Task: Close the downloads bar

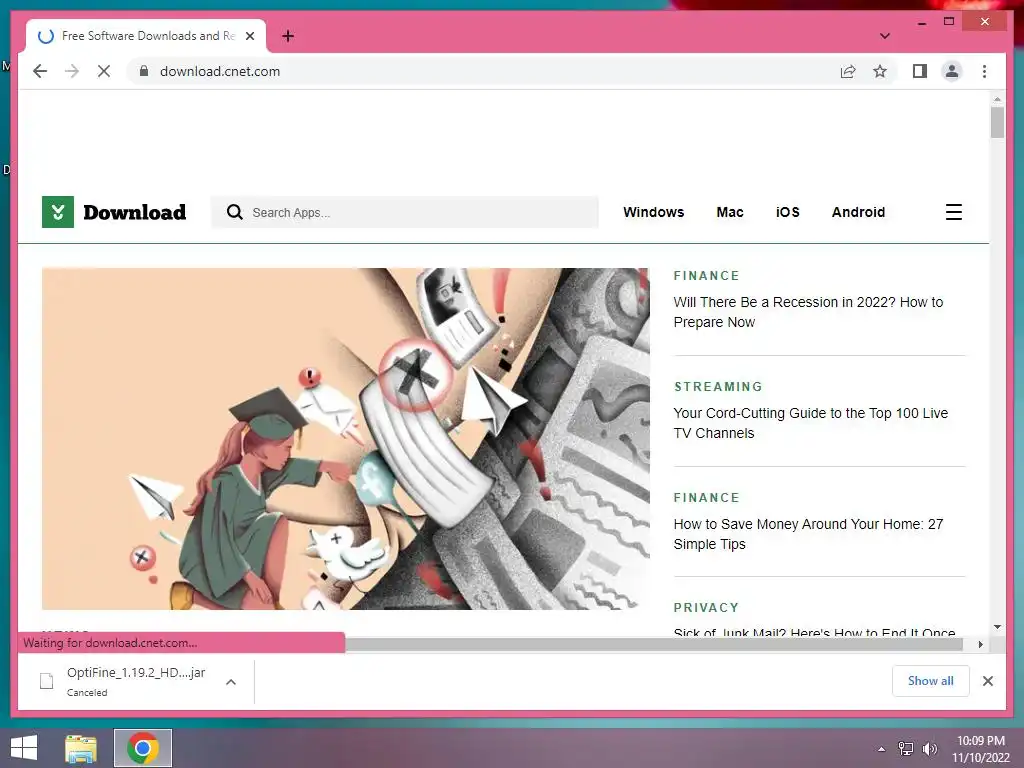Action: point(988,681)
